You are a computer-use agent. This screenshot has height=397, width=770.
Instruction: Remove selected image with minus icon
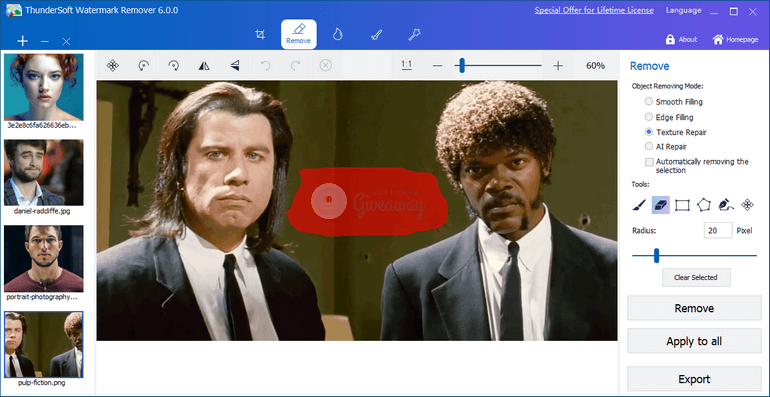(45, 42)
